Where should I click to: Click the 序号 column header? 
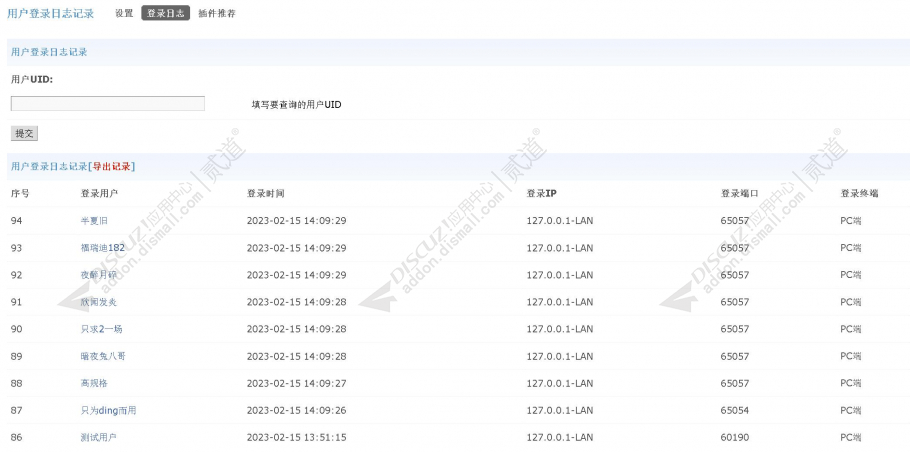pyautogui.click(x=20, y=194)
